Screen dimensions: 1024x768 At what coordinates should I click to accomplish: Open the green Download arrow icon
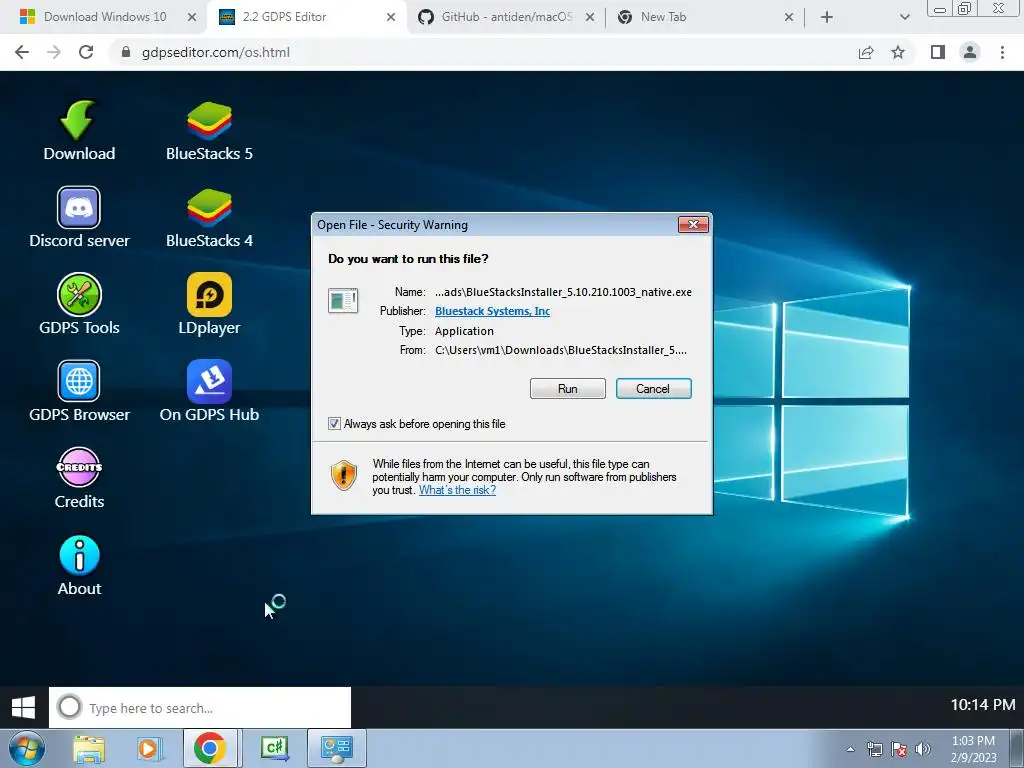pos(78,121)
